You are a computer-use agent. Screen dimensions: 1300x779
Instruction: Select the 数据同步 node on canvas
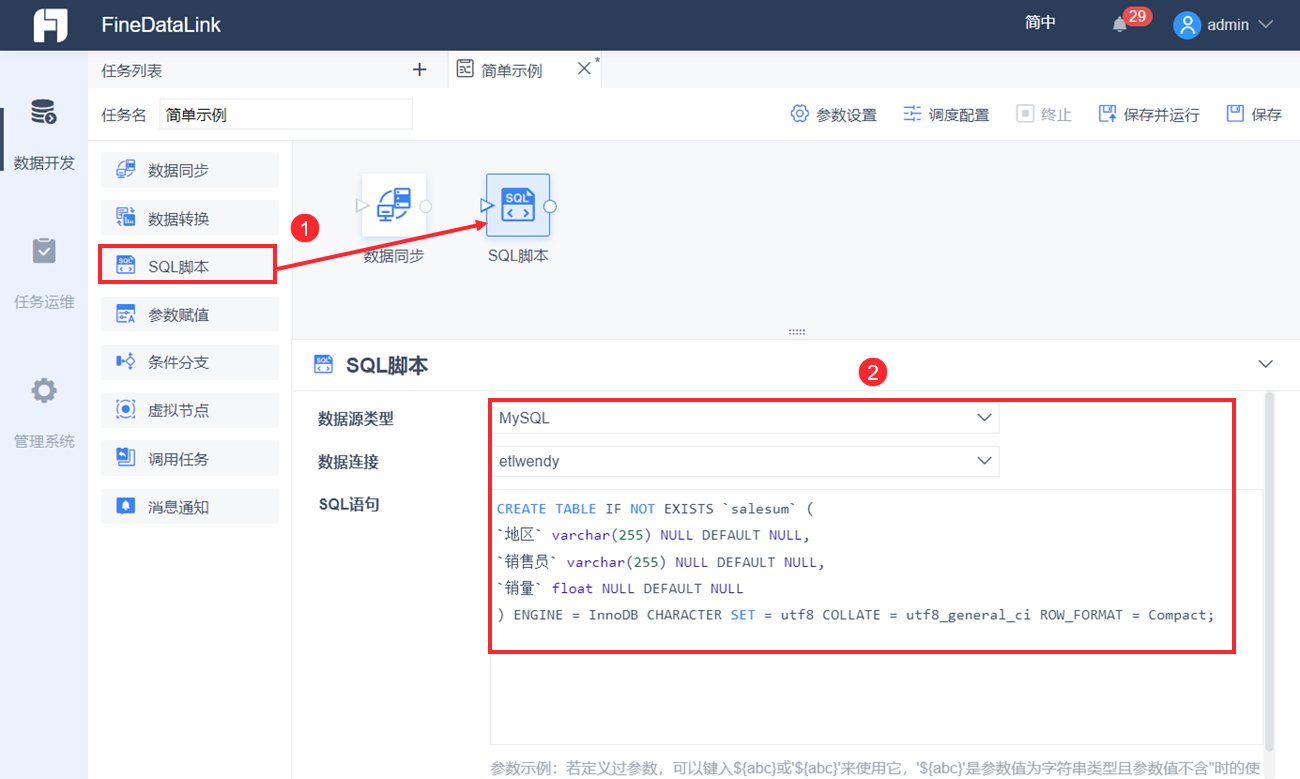(394, 206)
